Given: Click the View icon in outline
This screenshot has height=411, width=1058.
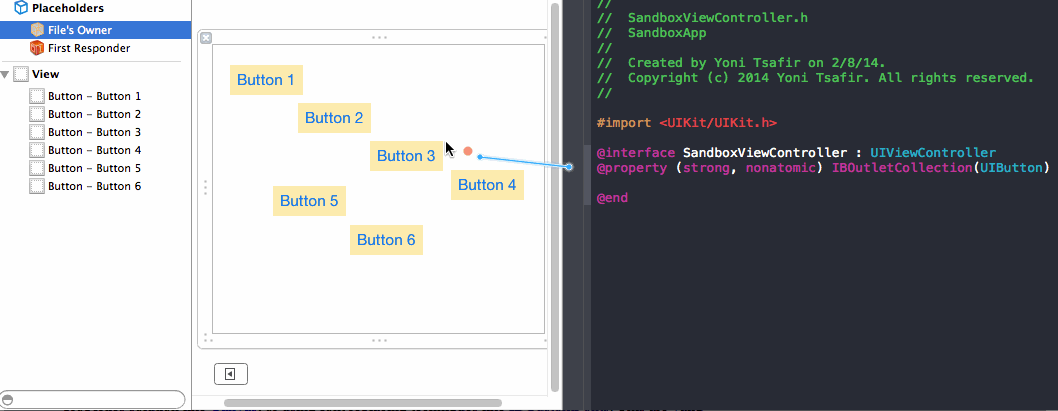Looking at the screenshot, I should tap(22, 74).
